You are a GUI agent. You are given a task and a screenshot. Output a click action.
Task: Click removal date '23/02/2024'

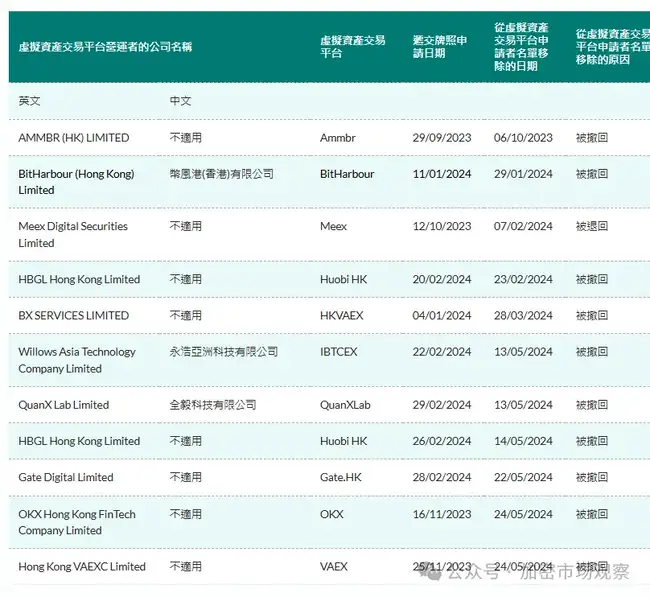[x=523, y=279]
